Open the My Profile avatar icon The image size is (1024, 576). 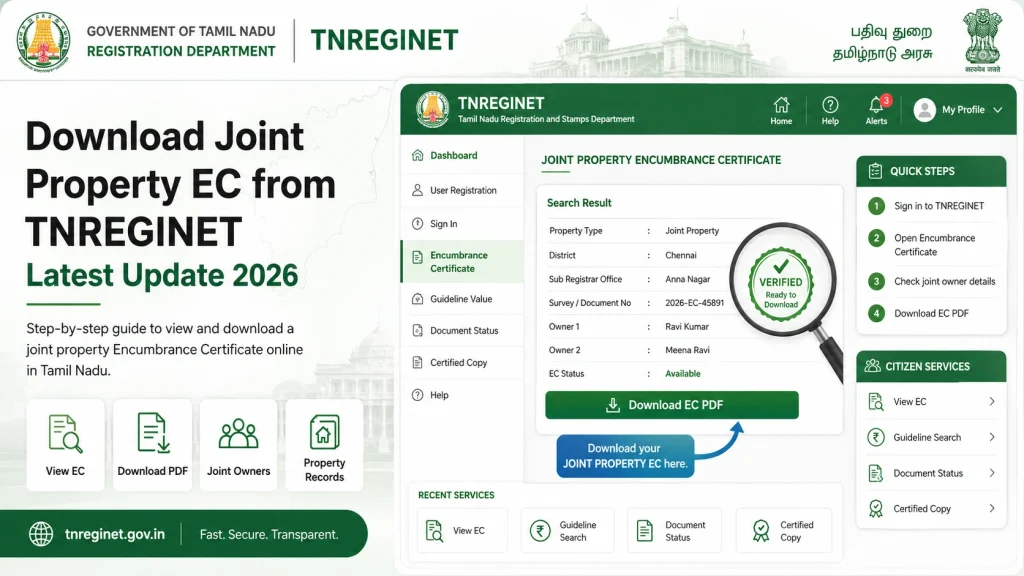click(924, 110)
